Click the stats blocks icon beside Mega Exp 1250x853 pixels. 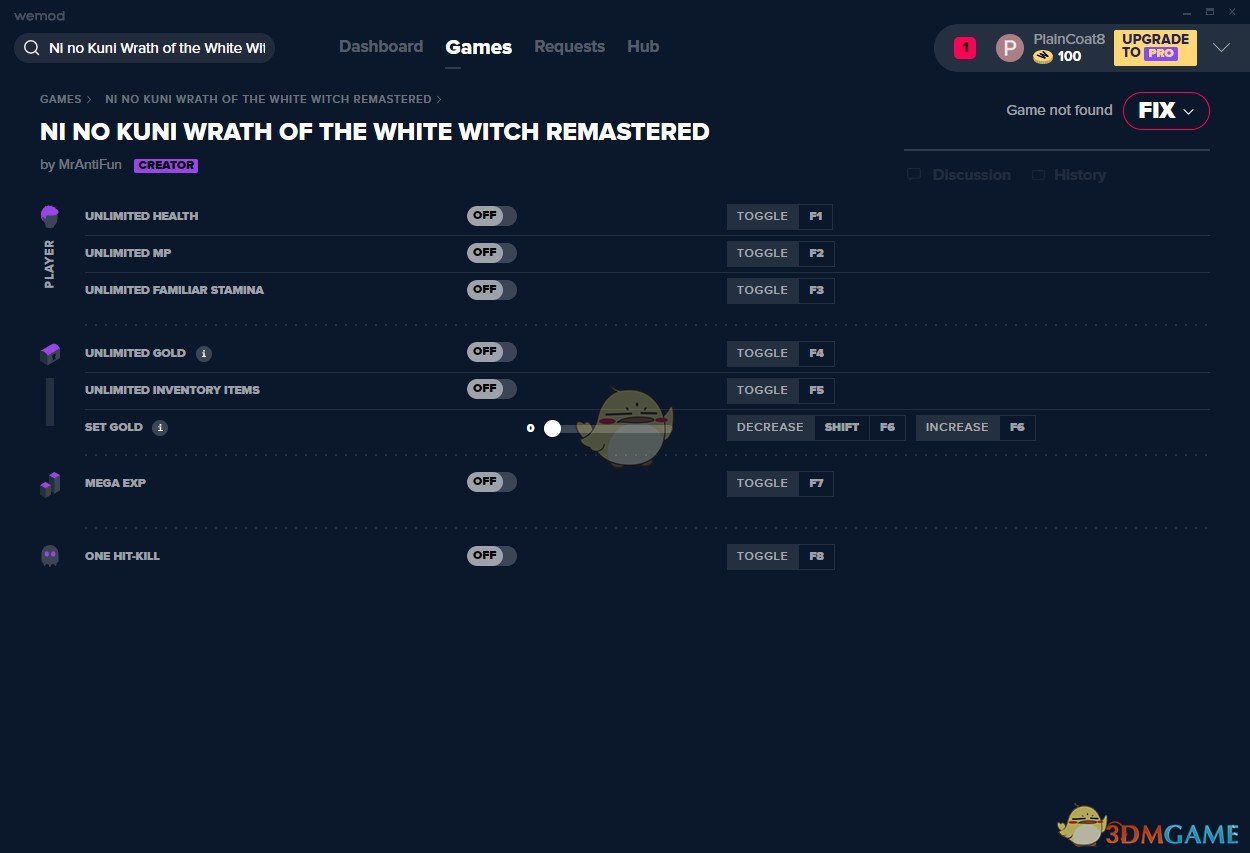click(x=50, y=484)
